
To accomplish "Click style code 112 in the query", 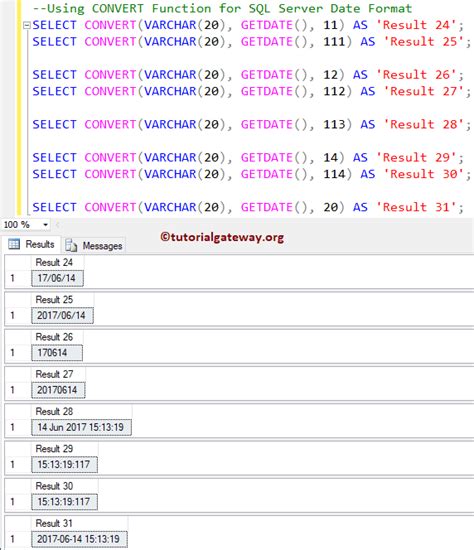I will click(334, 91).
